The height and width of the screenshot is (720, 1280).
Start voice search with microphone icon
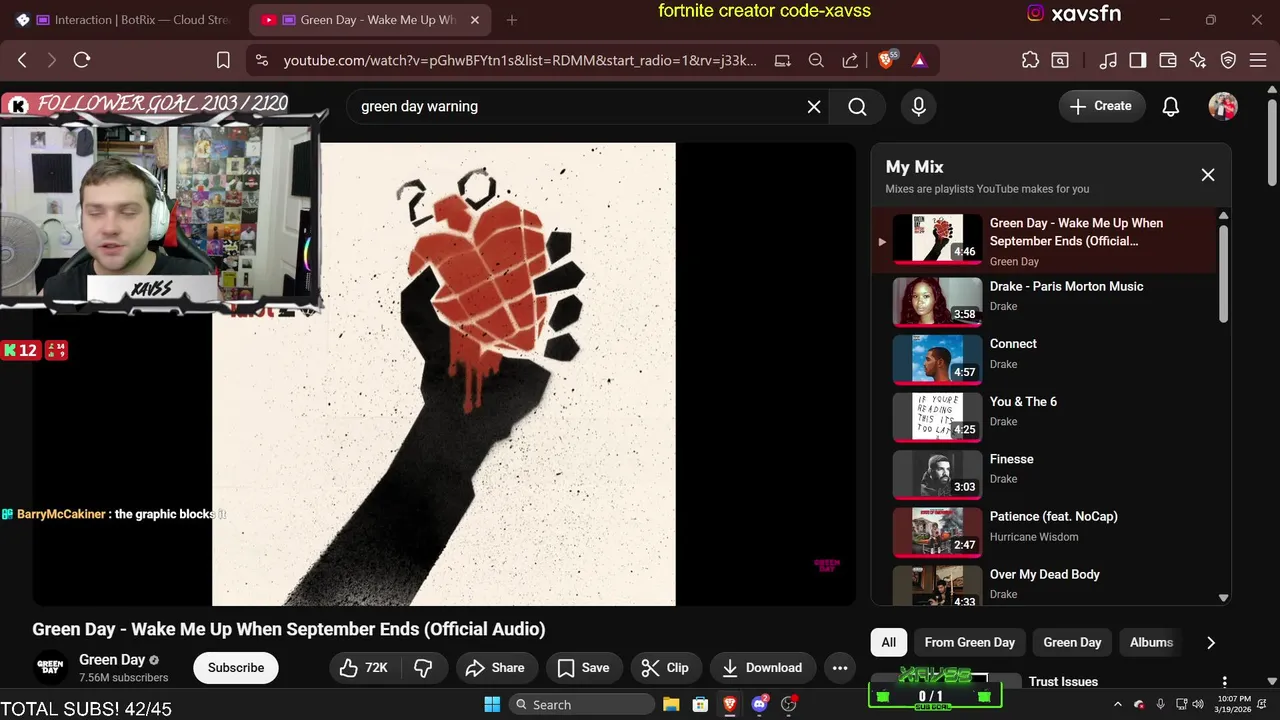[919, 106]
